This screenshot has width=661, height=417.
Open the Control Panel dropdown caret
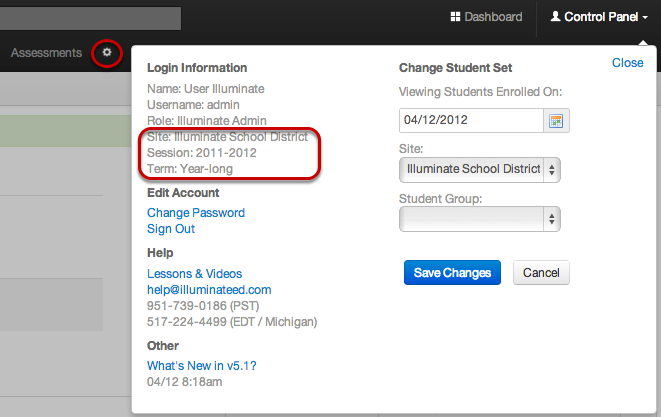645,17
